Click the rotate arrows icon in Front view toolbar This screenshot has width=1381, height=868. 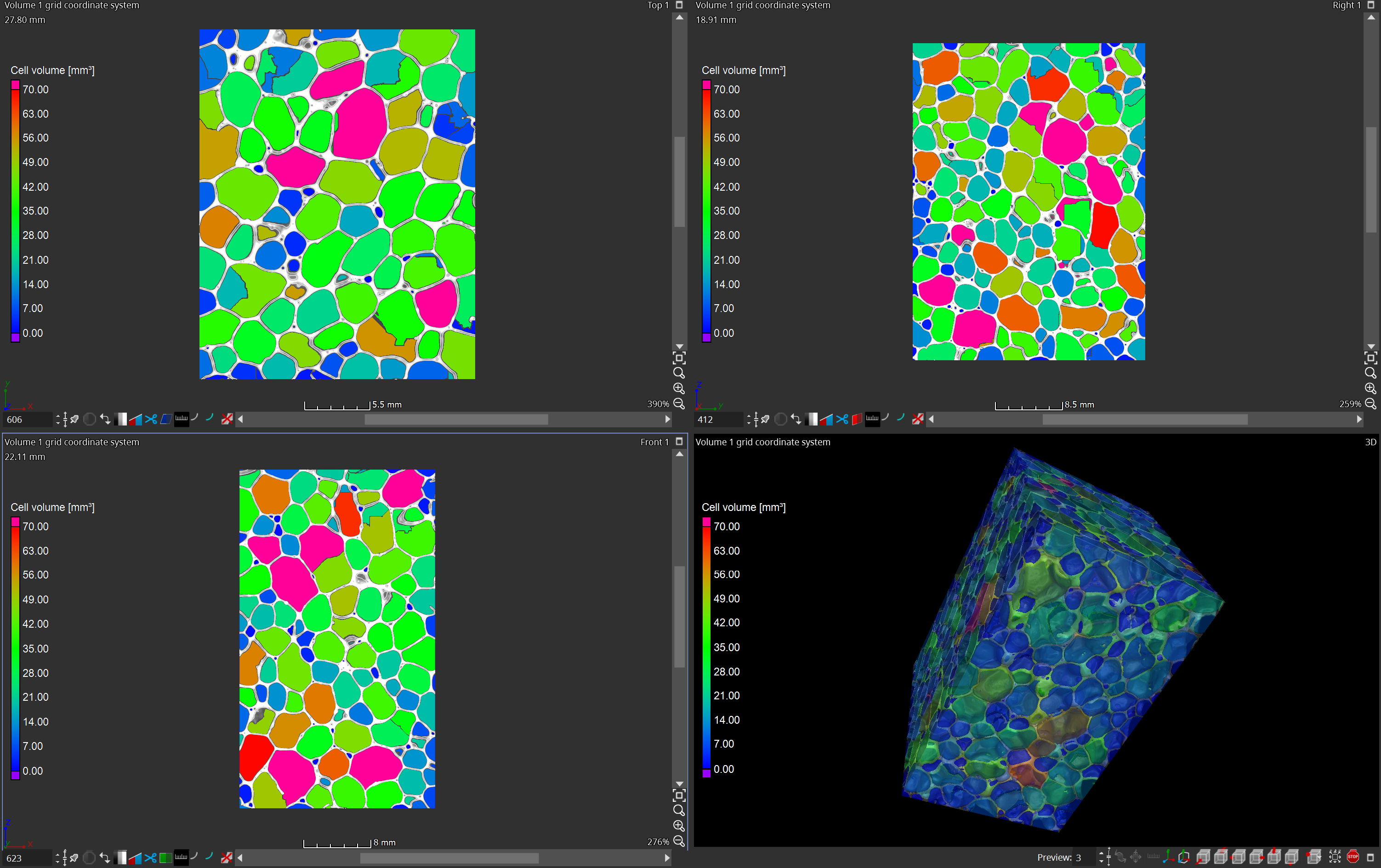click(x=104, y=858)
